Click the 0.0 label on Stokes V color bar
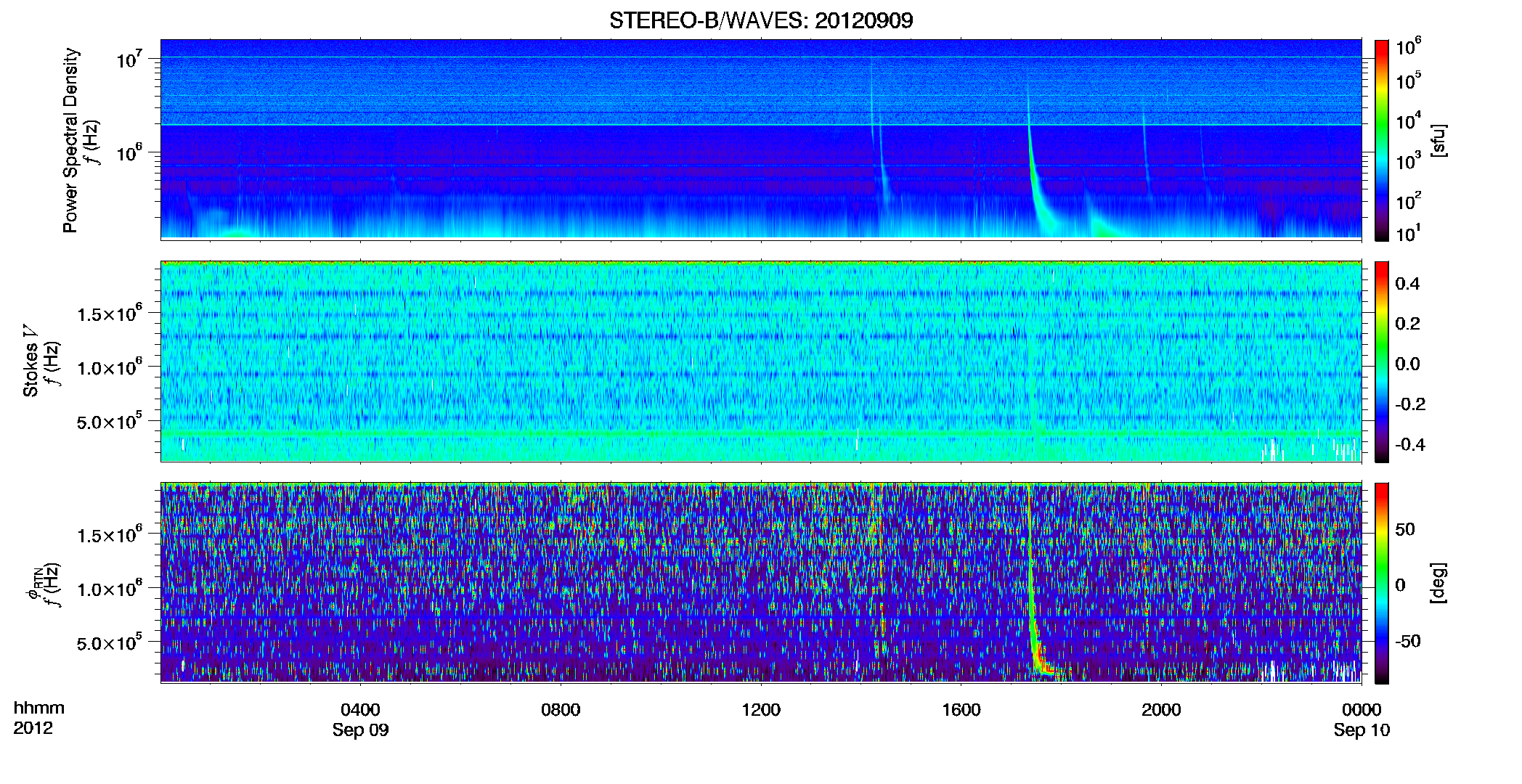This screenshot has width=1522, height=784. (x=1407, y=364)
